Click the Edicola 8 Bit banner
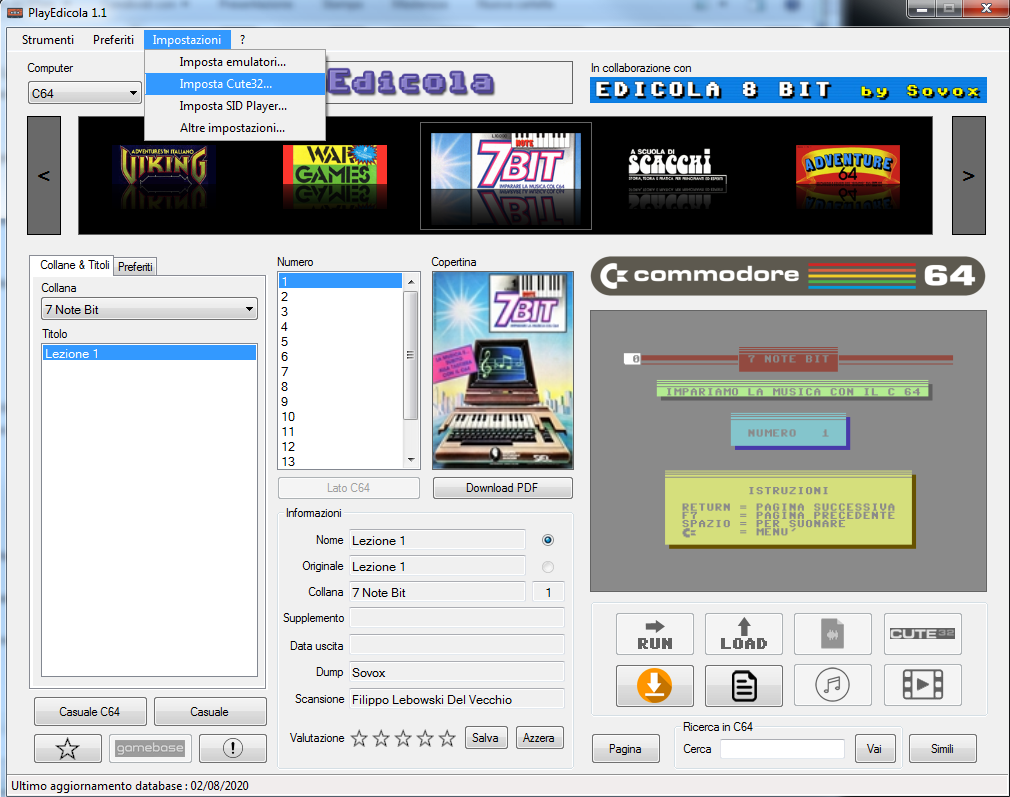The image size is (1010, 797). pyautogui.click(x=788, y=90)
